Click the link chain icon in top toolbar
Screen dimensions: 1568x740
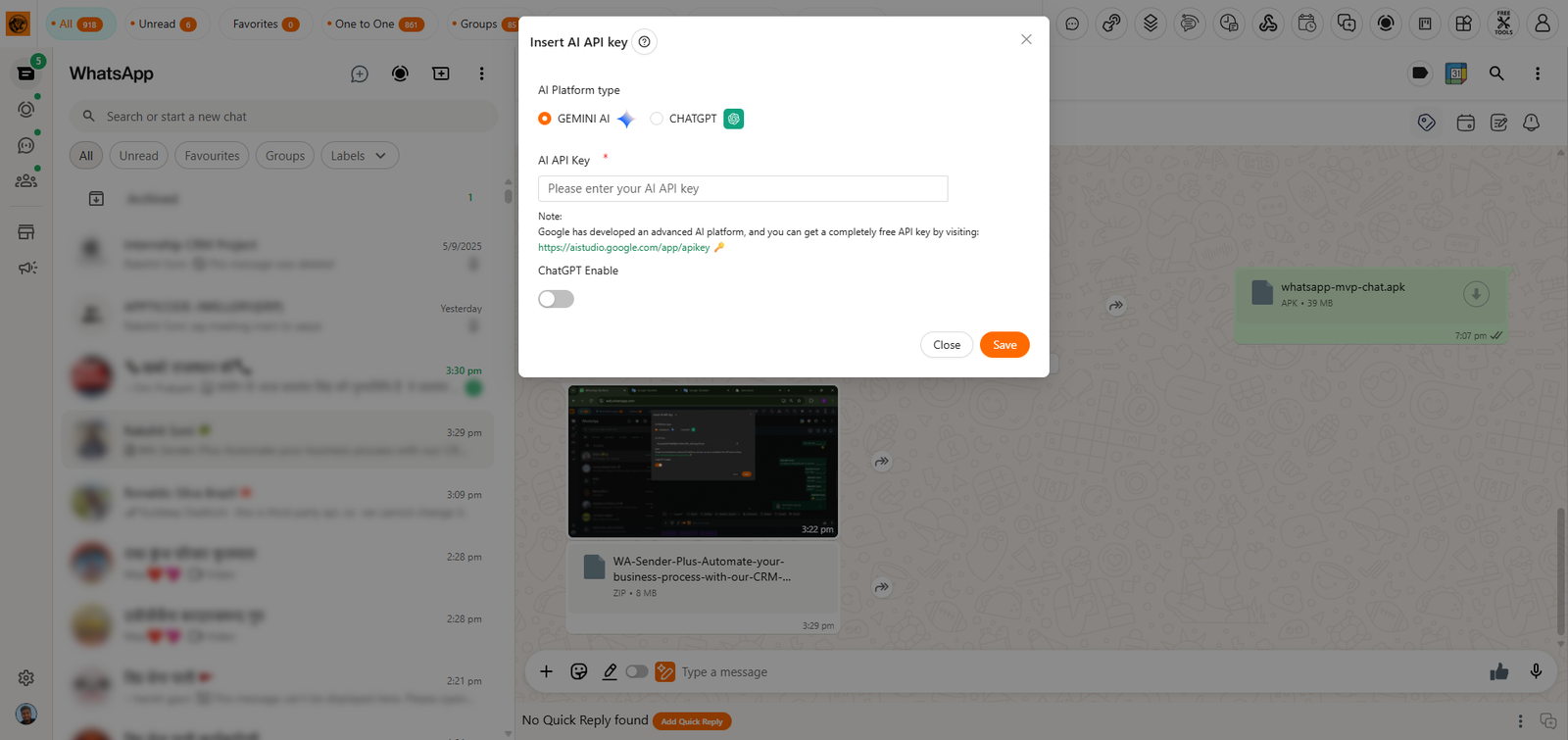point(1111,24)
